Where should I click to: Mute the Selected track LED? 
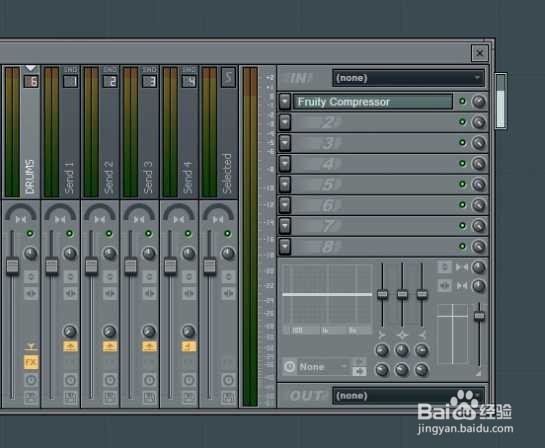click(227, 234)
